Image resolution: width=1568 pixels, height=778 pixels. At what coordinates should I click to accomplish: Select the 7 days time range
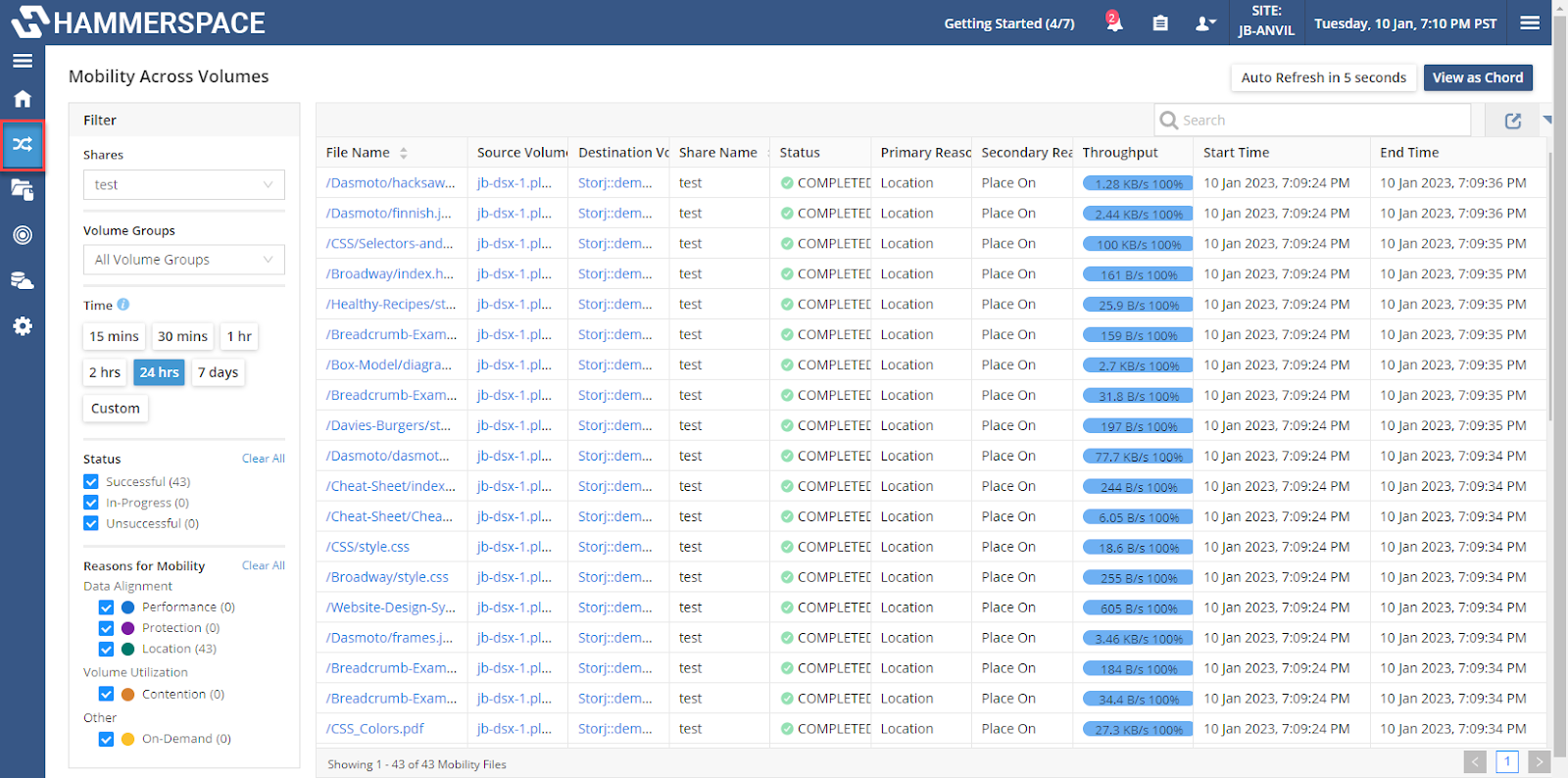pos(218,372)
